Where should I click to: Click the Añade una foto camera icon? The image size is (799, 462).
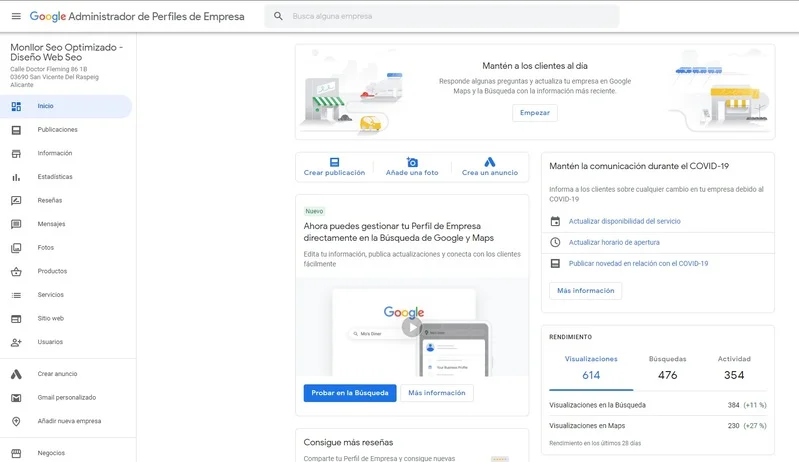[x=412, y=162]
